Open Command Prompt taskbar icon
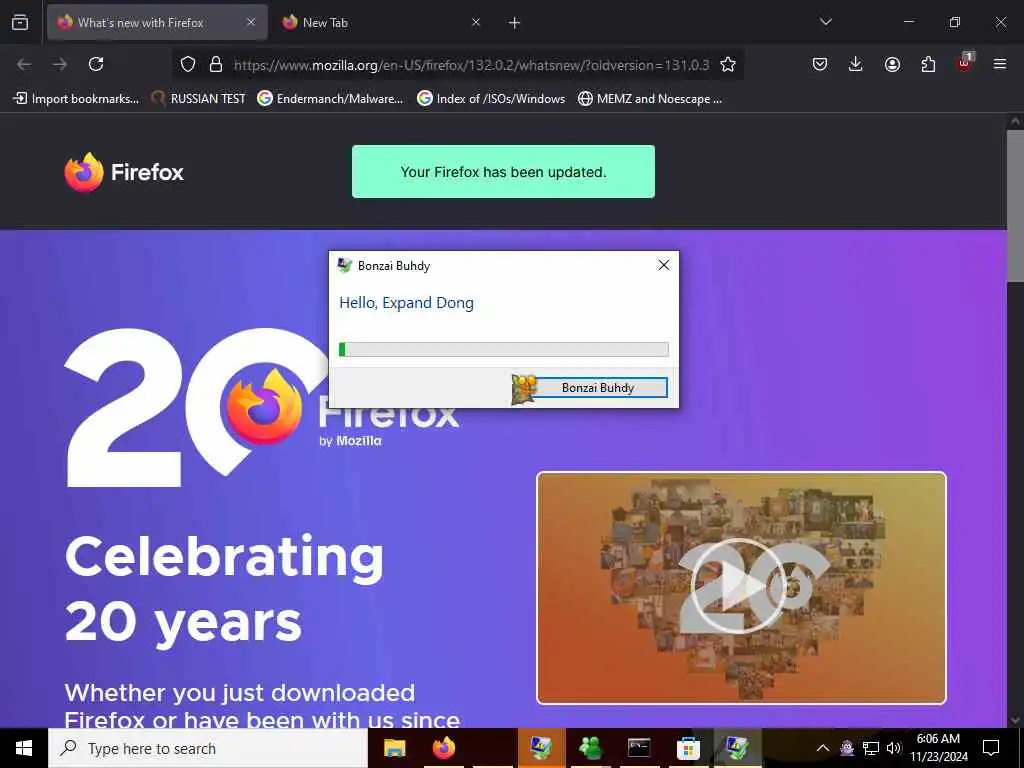 pyautogui.click(x=639, y=748)
